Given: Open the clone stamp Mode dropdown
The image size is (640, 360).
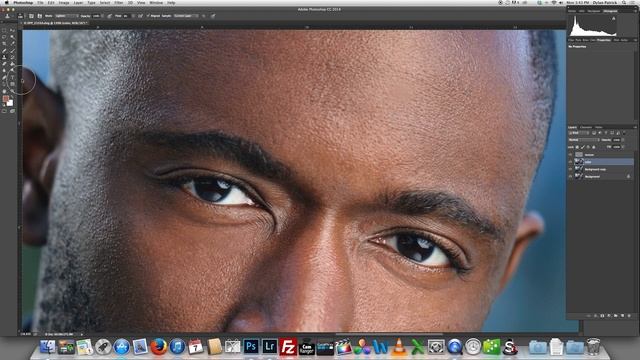Looking at the screenshot, I should (66, 16).
